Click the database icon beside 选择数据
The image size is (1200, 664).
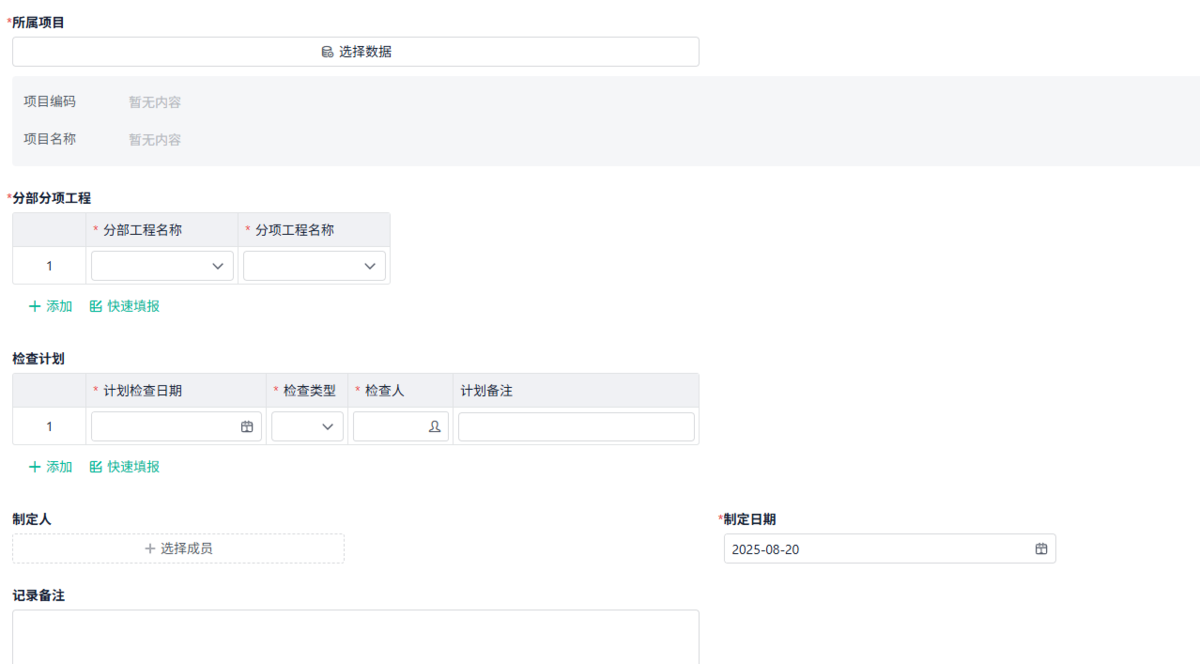click(x=327, y=51)
